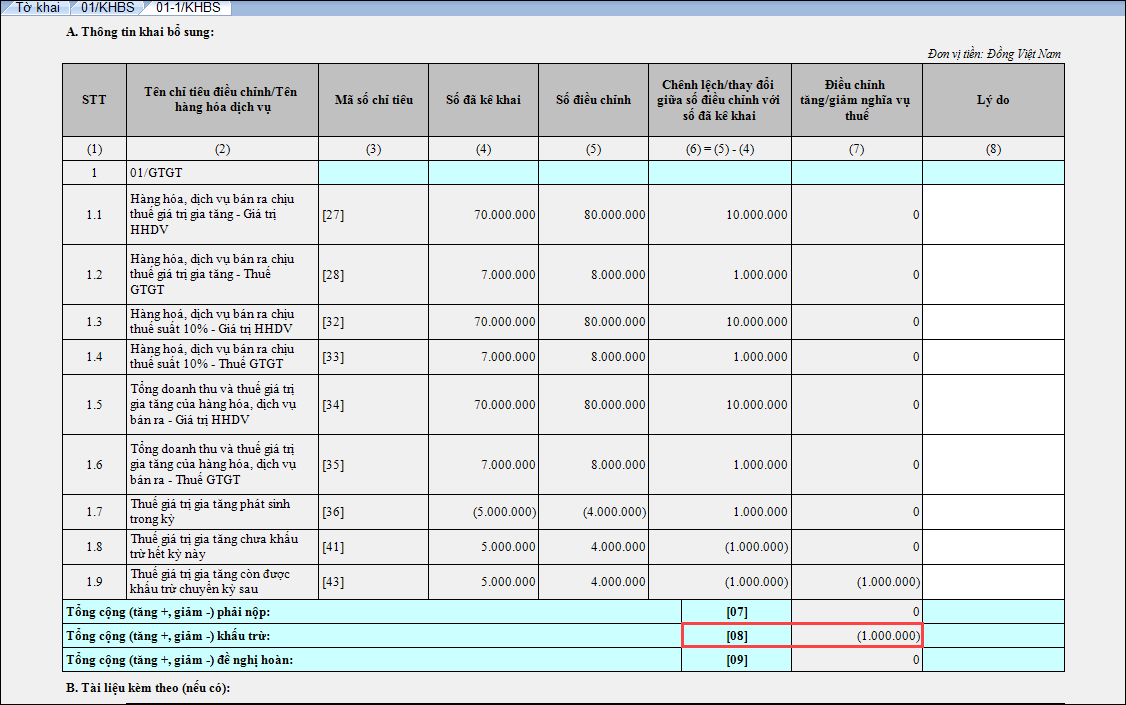Click the [07] phải nộp total value
The image size is (1126, 705).
point(857,611)
